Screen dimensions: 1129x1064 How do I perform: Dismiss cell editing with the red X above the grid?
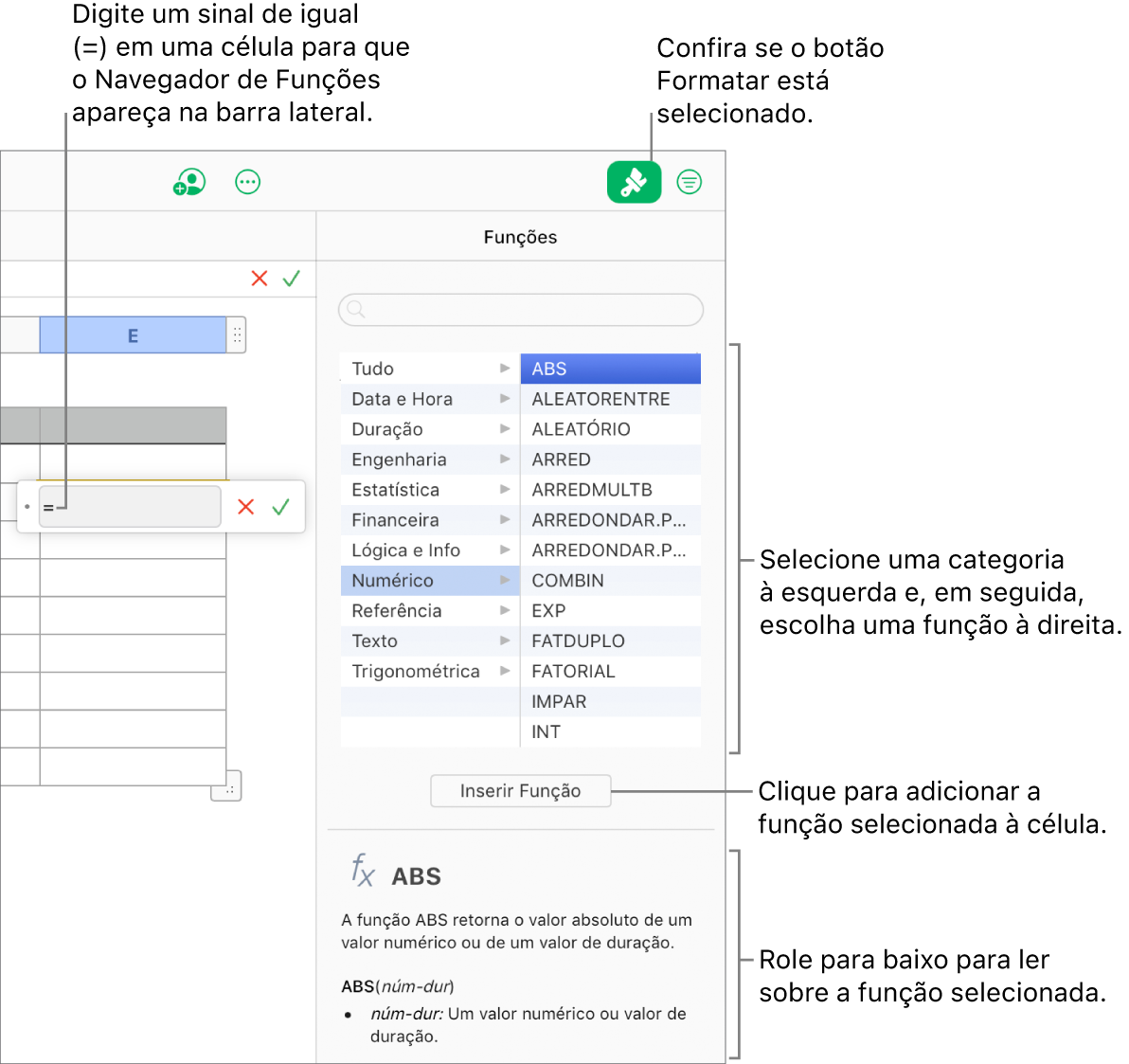tap(260, 279)
